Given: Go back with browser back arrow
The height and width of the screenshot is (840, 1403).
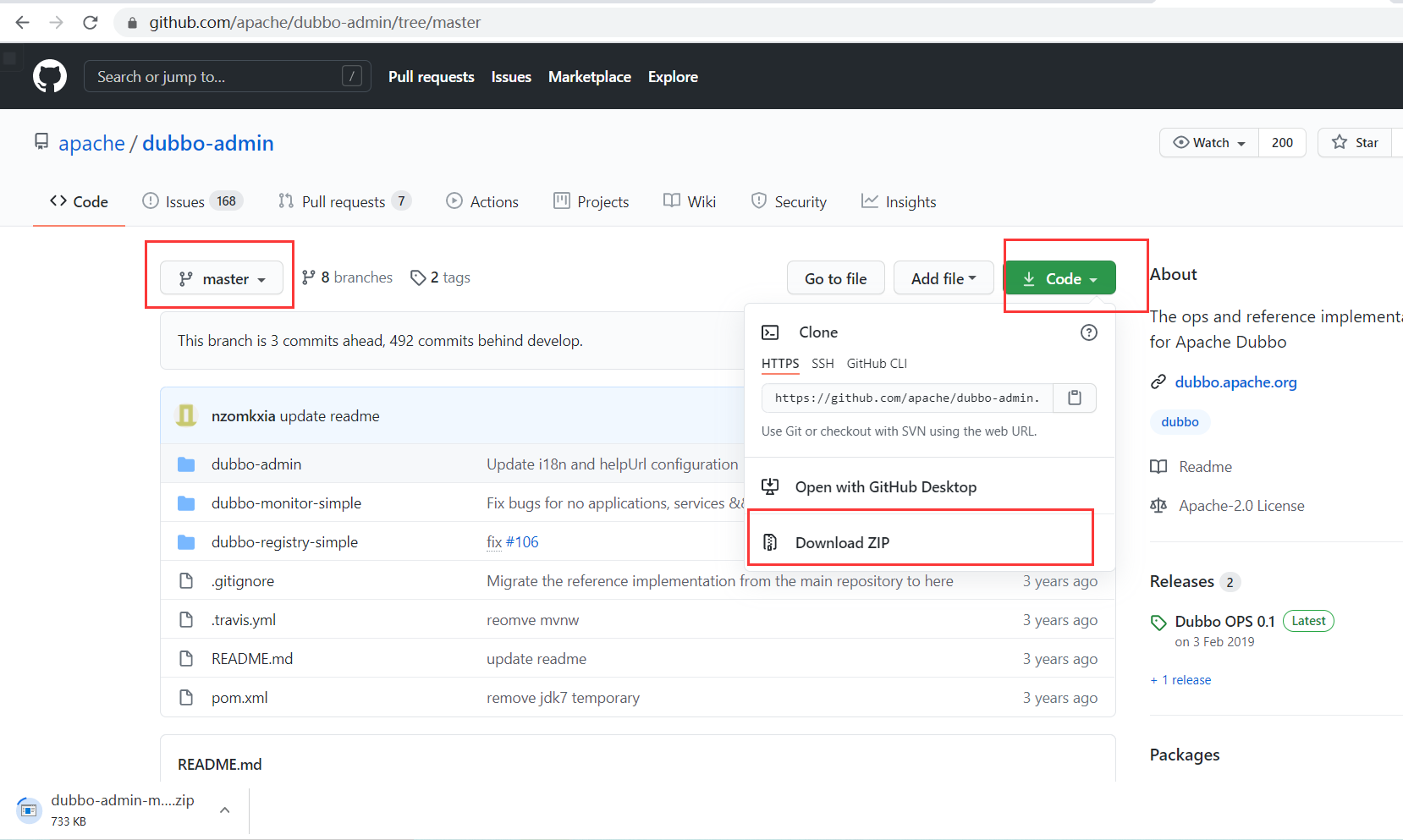Looking at the screenshot, I should tap(23, 23).
